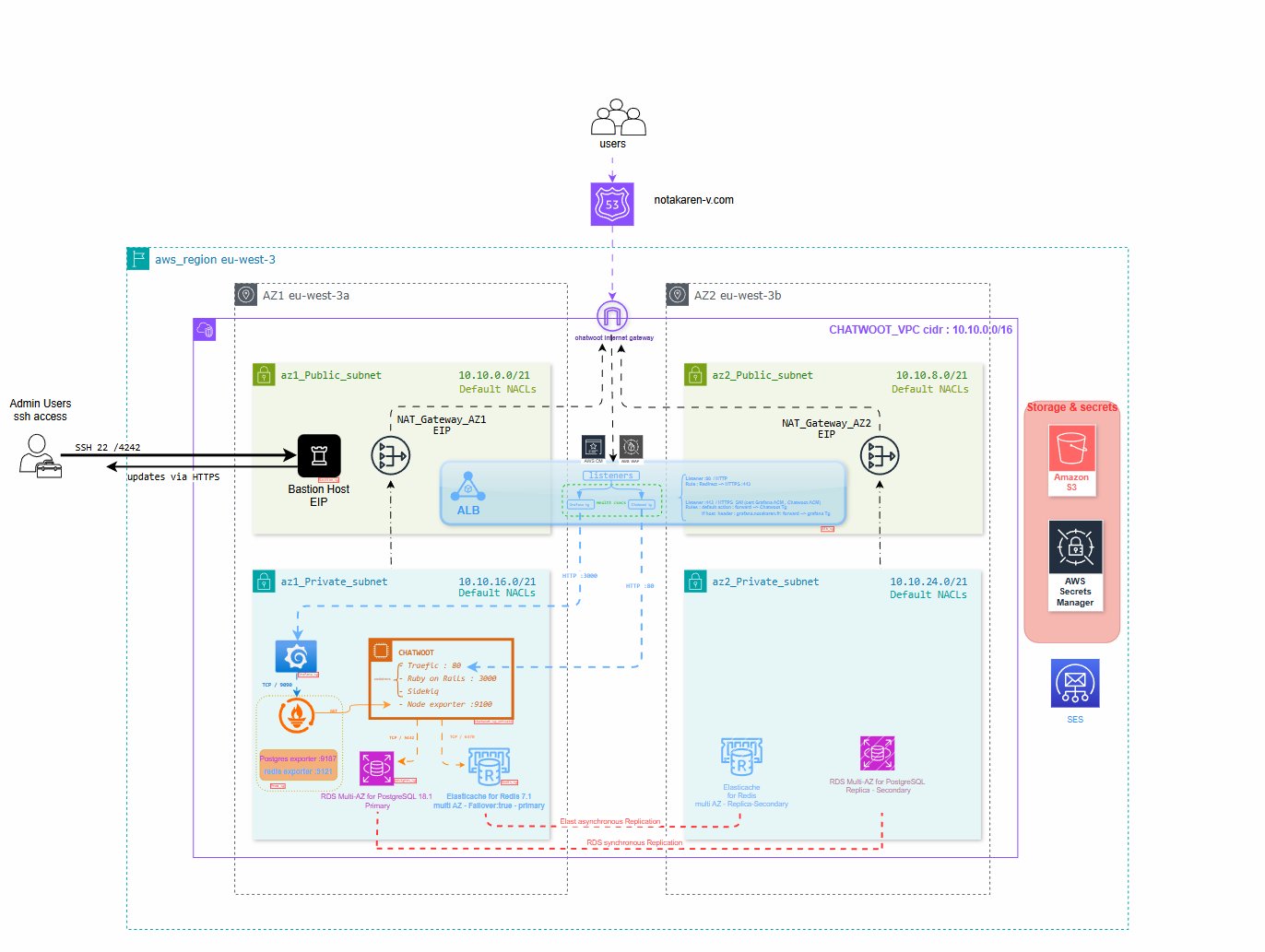Click the '10.10.8.0/21' CIDR text
Viewport: 1265px width, 952px height.
[931, 375]
